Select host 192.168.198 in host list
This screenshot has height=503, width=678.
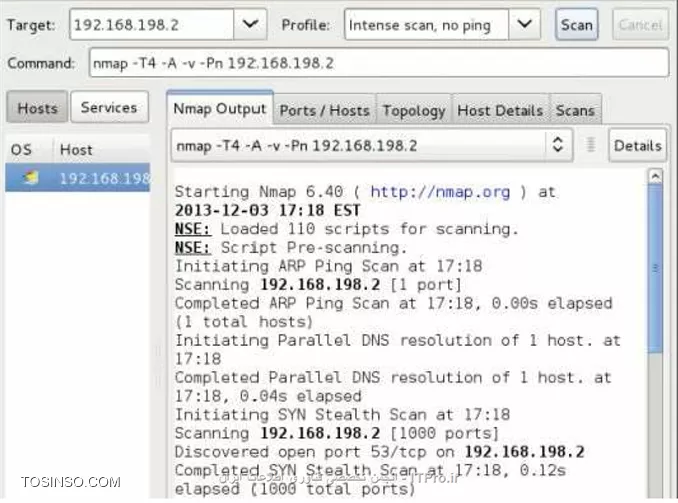(x=78, y=177)
